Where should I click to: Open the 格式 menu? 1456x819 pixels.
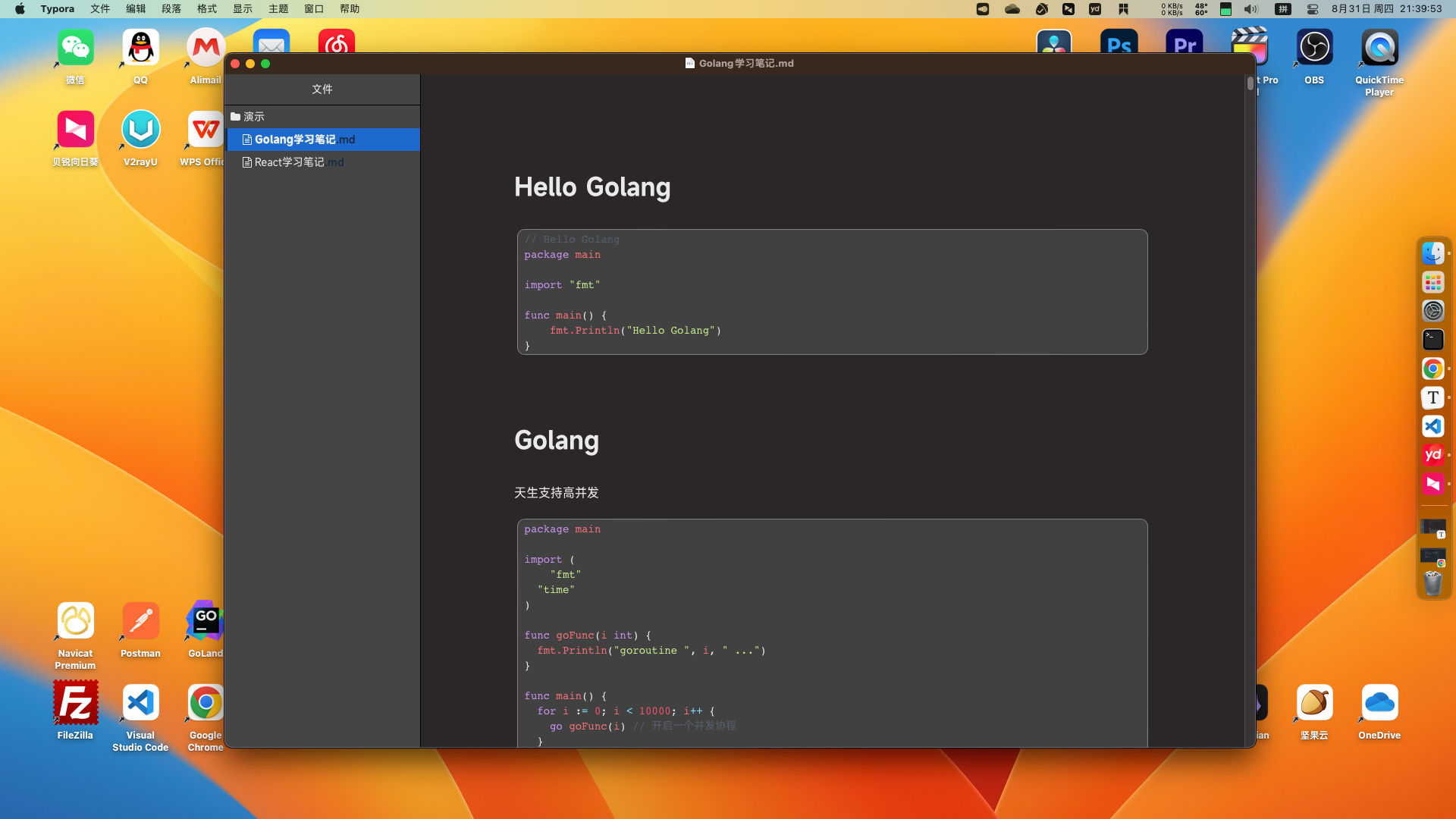tap(207, 9)
